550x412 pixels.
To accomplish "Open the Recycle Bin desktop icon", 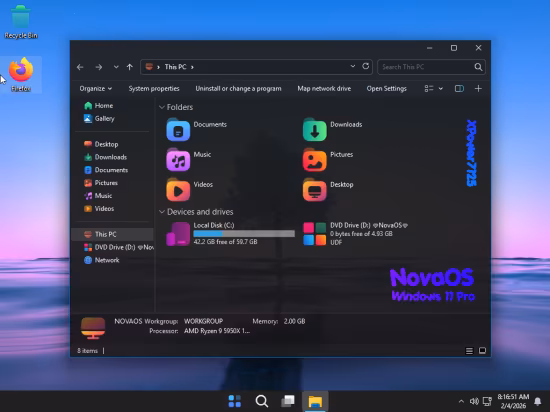I will point(21,22).
